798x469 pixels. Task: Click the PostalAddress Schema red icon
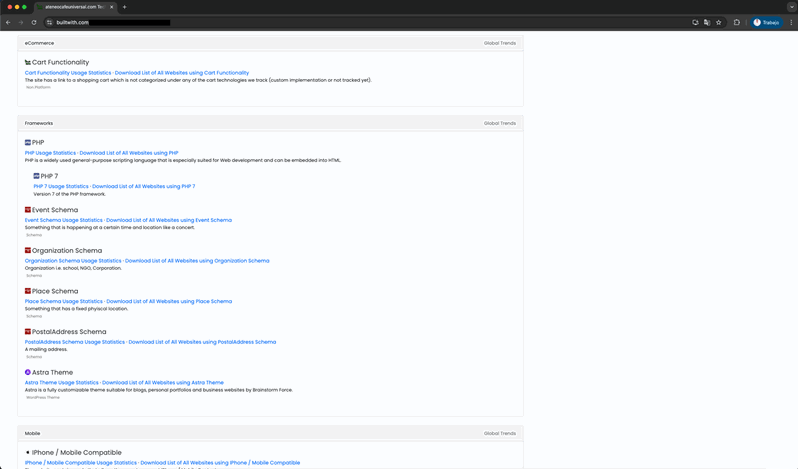(x=27, y=332)
